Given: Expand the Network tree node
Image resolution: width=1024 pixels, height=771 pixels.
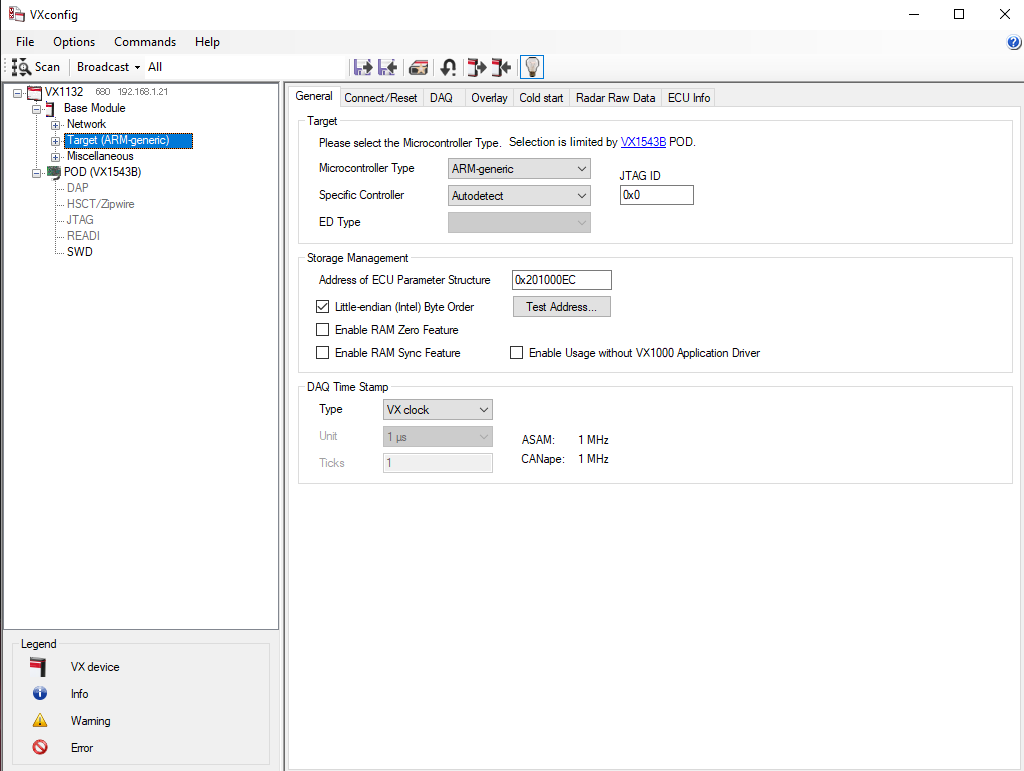Looking at the screenshot, I should tap(56, 125).
